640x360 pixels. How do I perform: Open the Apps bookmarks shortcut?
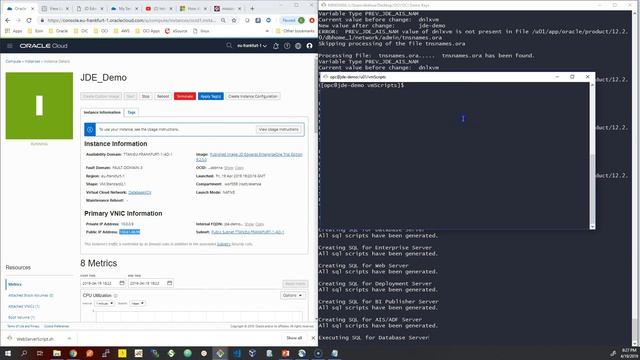[x=13, y=31]
